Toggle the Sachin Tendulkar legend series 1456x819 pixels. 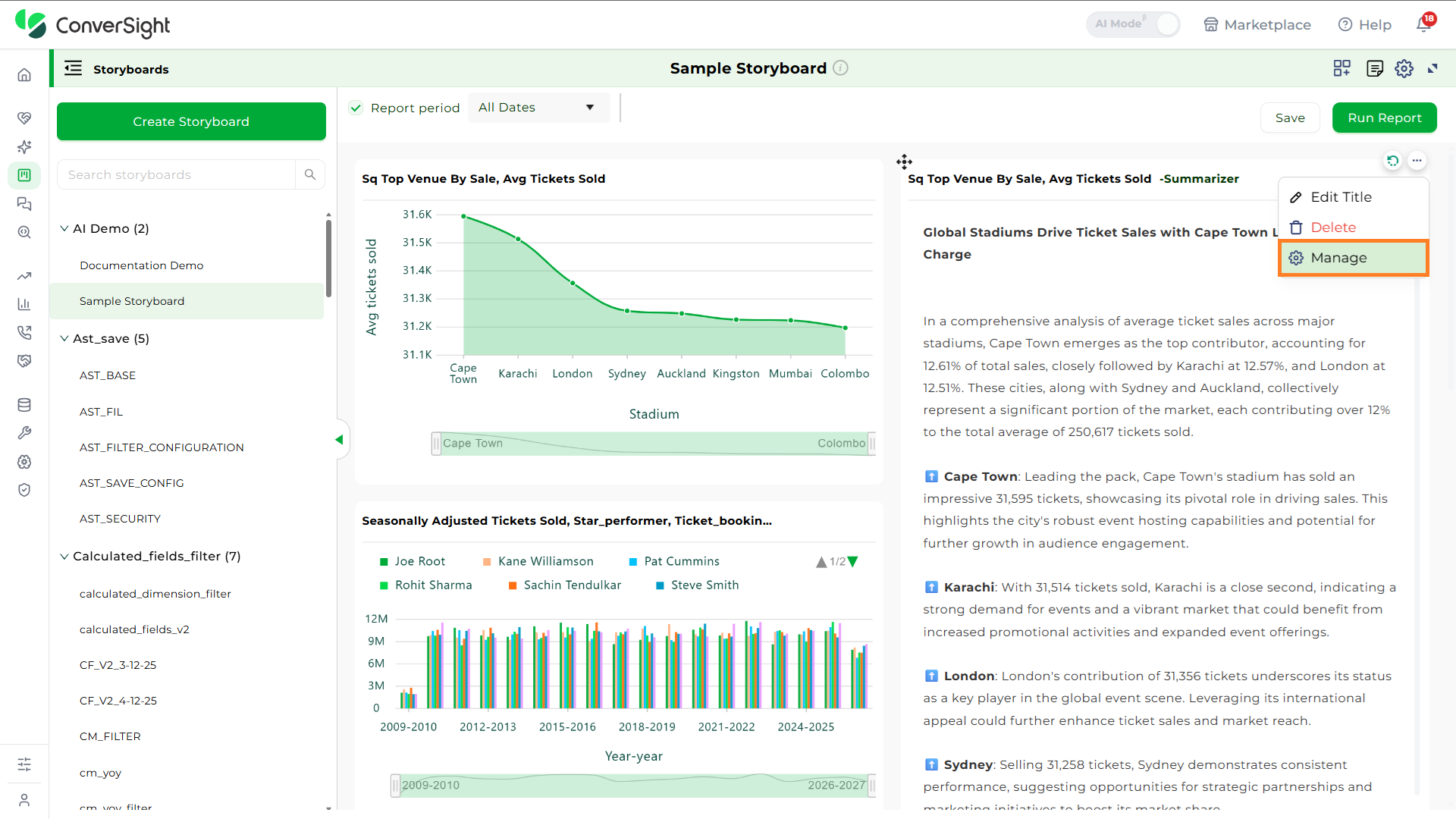564,585
